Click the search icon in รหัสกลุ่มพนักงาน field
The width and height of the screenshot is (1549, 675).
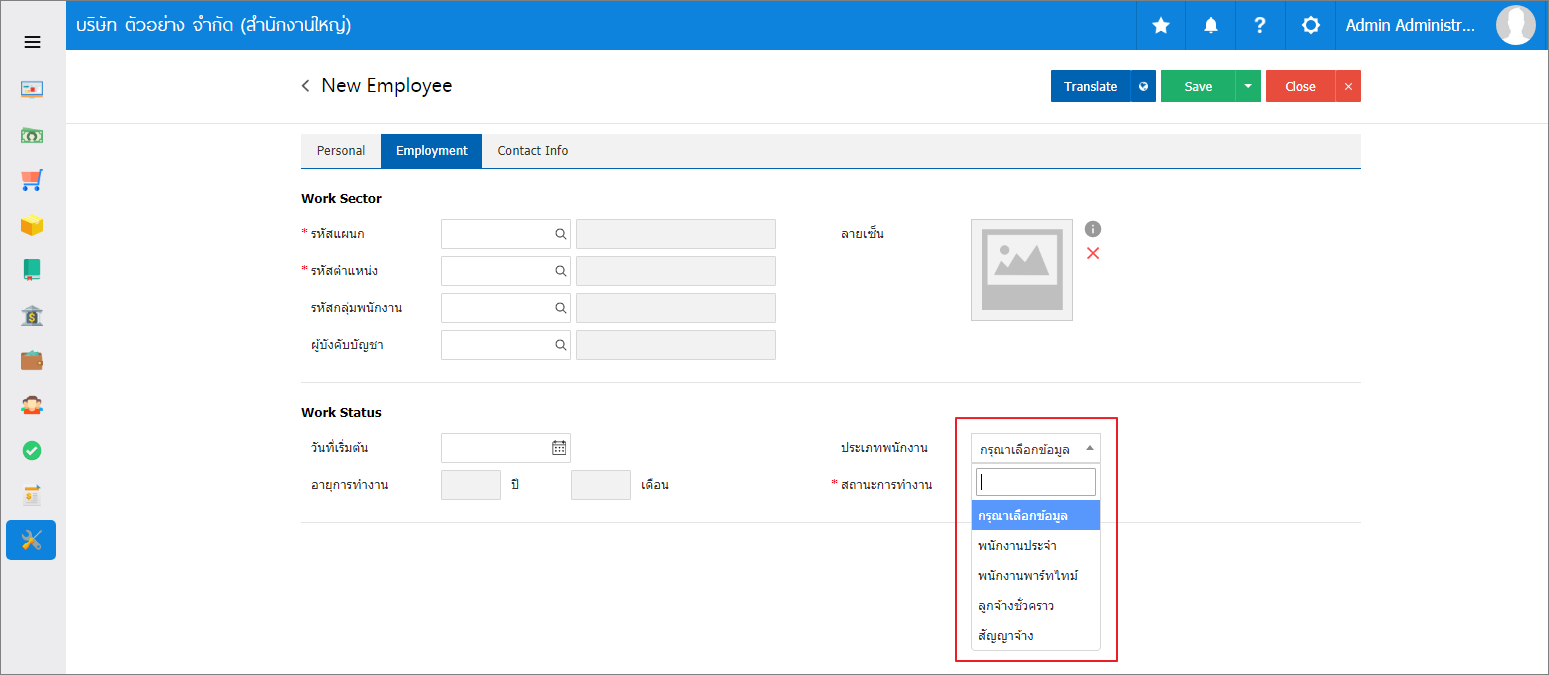pos(561,308)
